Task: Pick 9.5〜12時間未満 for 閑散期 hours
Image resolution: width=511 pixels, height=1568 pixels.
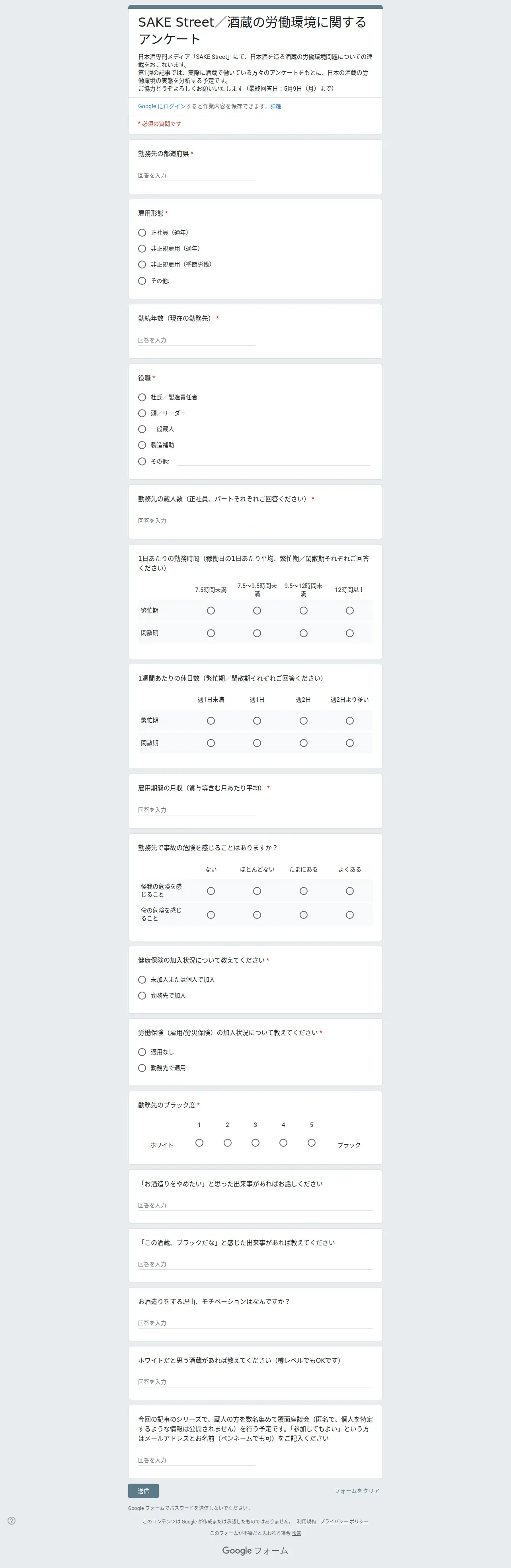Action: pos(303,633)
